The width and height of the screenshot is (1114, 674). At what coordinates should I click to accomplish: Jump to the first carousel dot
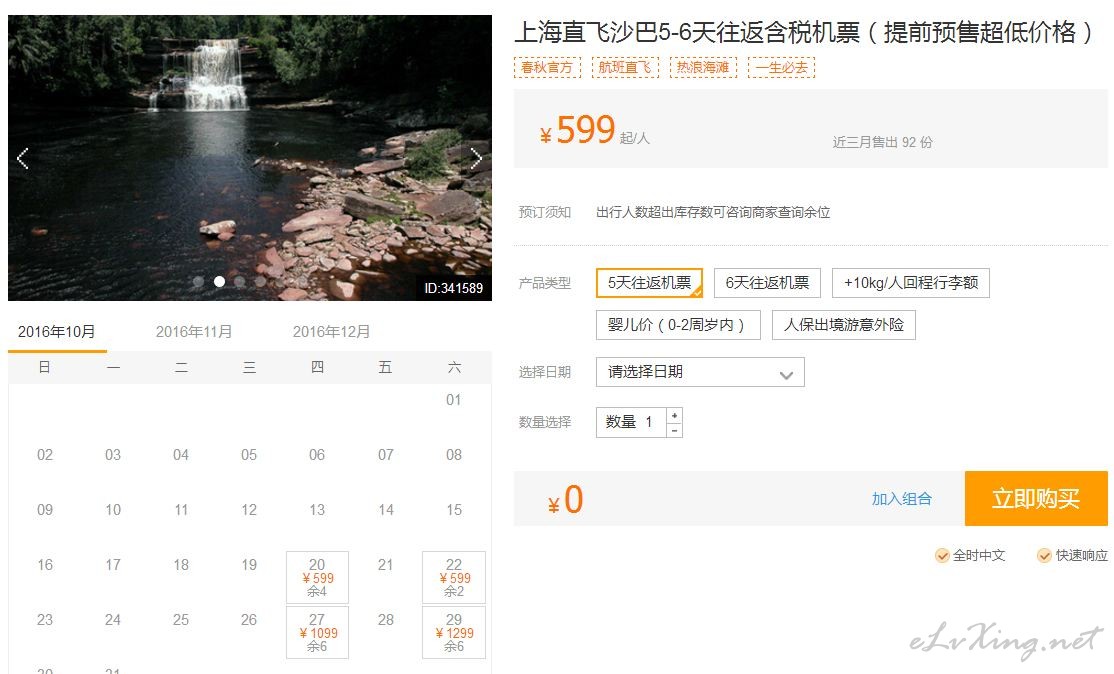click(199, 282)
